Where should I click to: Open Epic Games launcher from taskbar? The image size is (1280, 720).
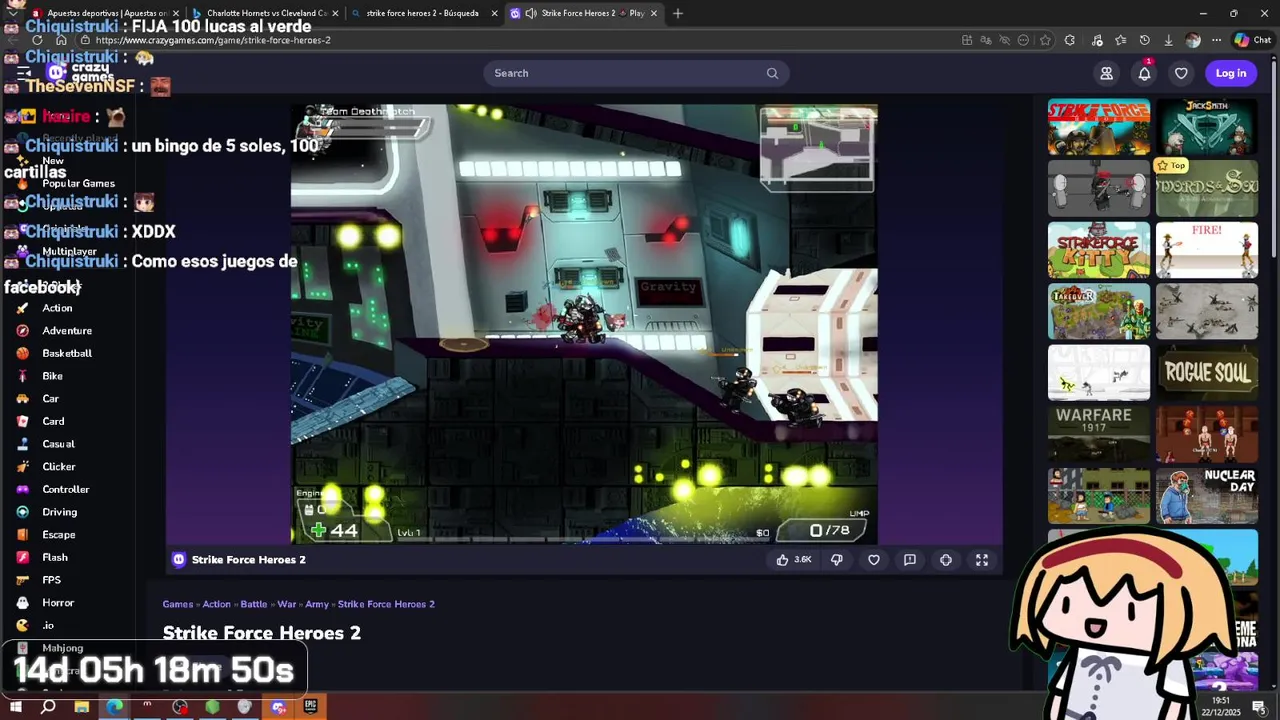(311, 707)
